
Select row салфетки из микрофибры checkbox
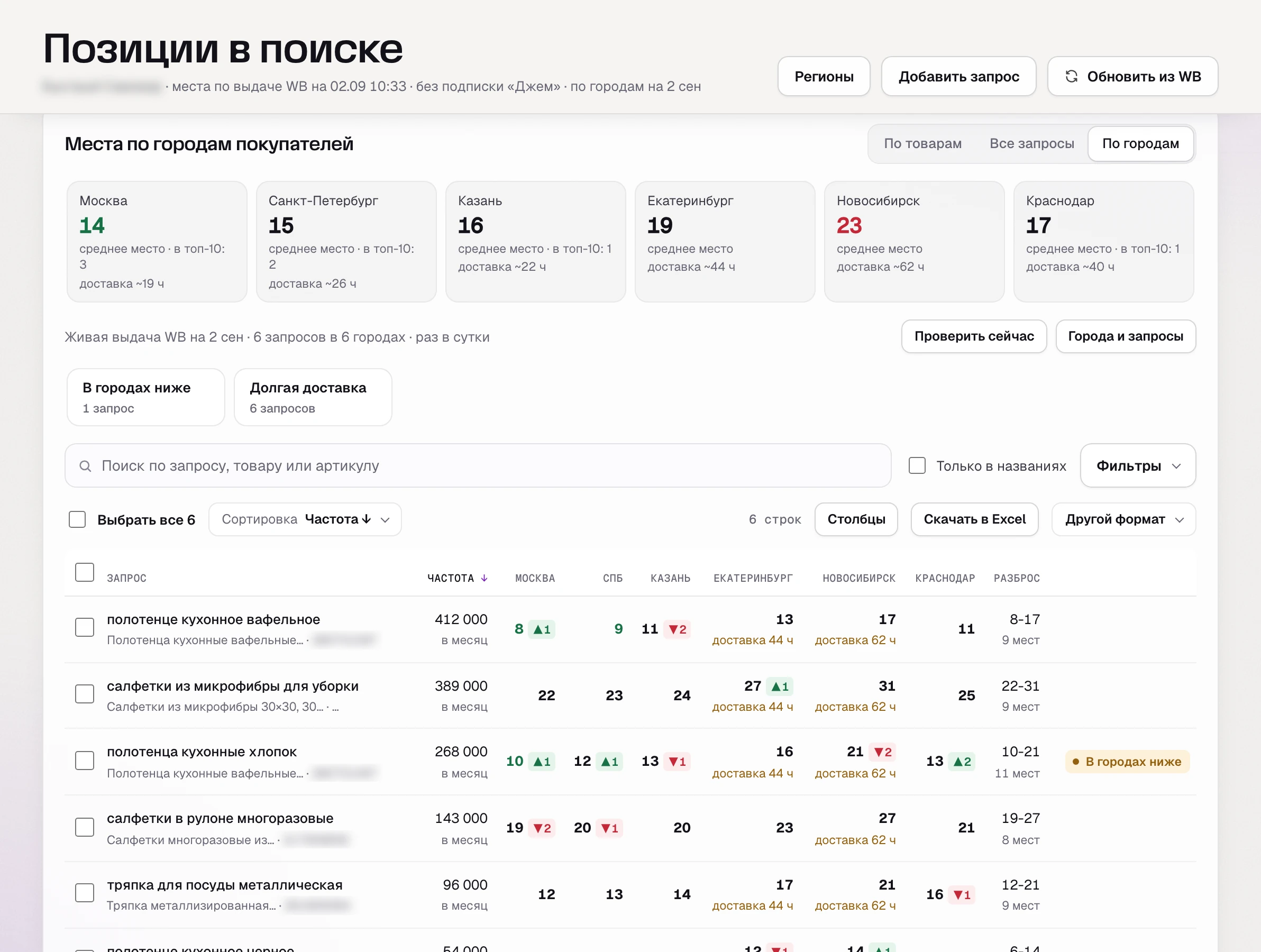click(85, 694)
